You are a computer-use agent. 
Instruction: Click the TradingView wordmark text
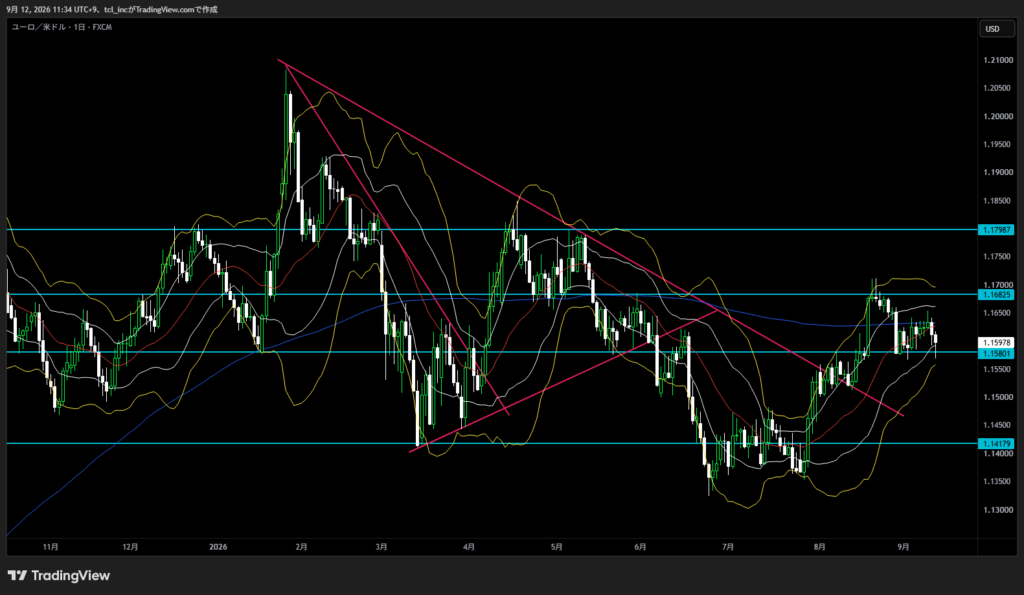pos(71,575)
